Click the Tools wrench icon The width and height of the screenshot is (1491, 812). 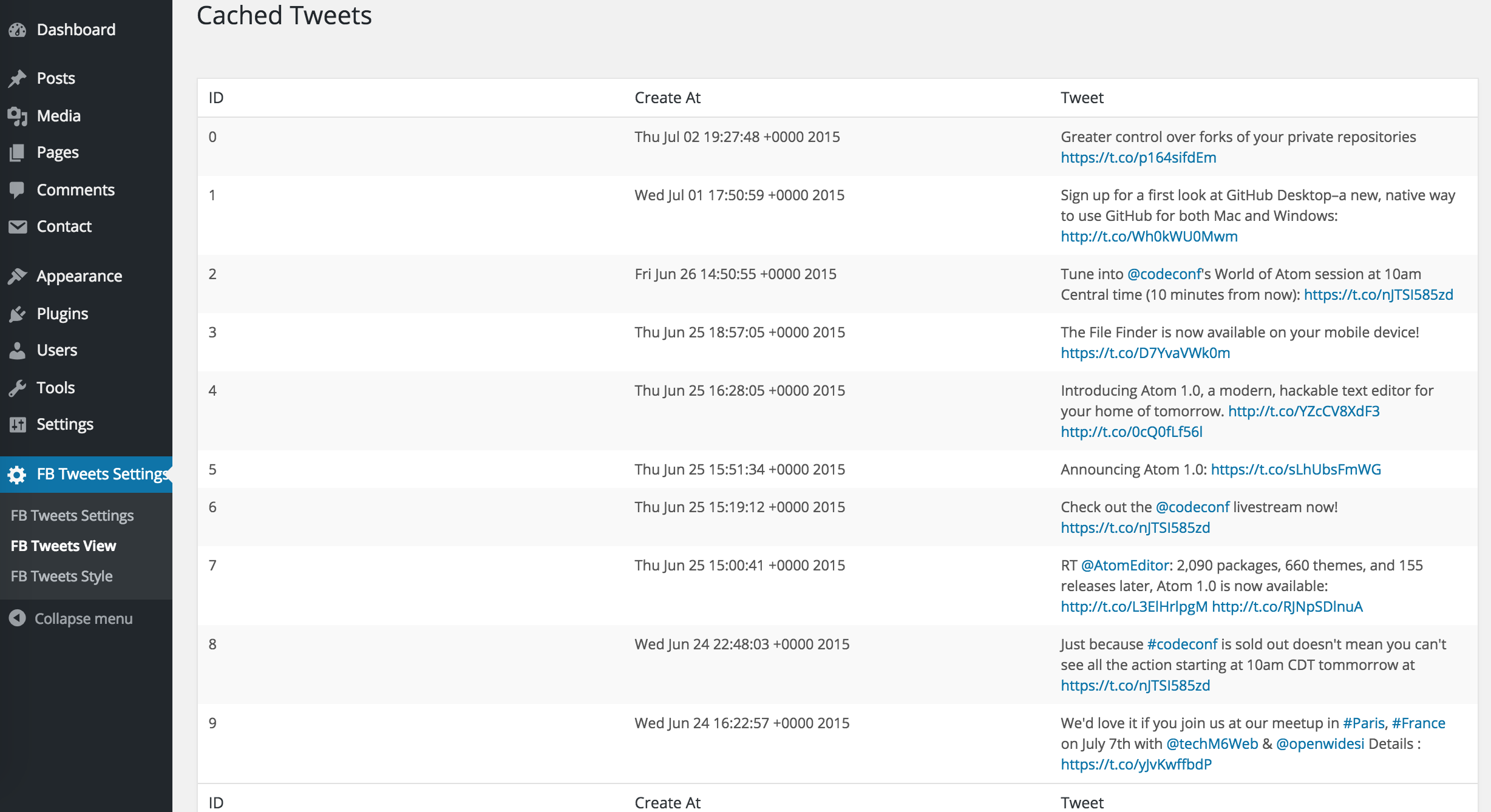point(18,388)
